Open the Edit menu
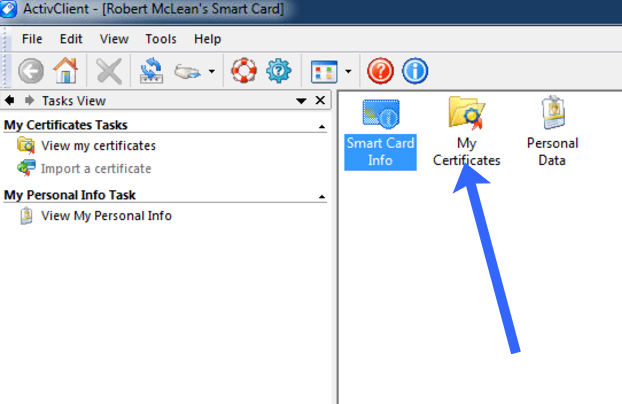The height and width of the screenshot is (404, 622). 71,39
